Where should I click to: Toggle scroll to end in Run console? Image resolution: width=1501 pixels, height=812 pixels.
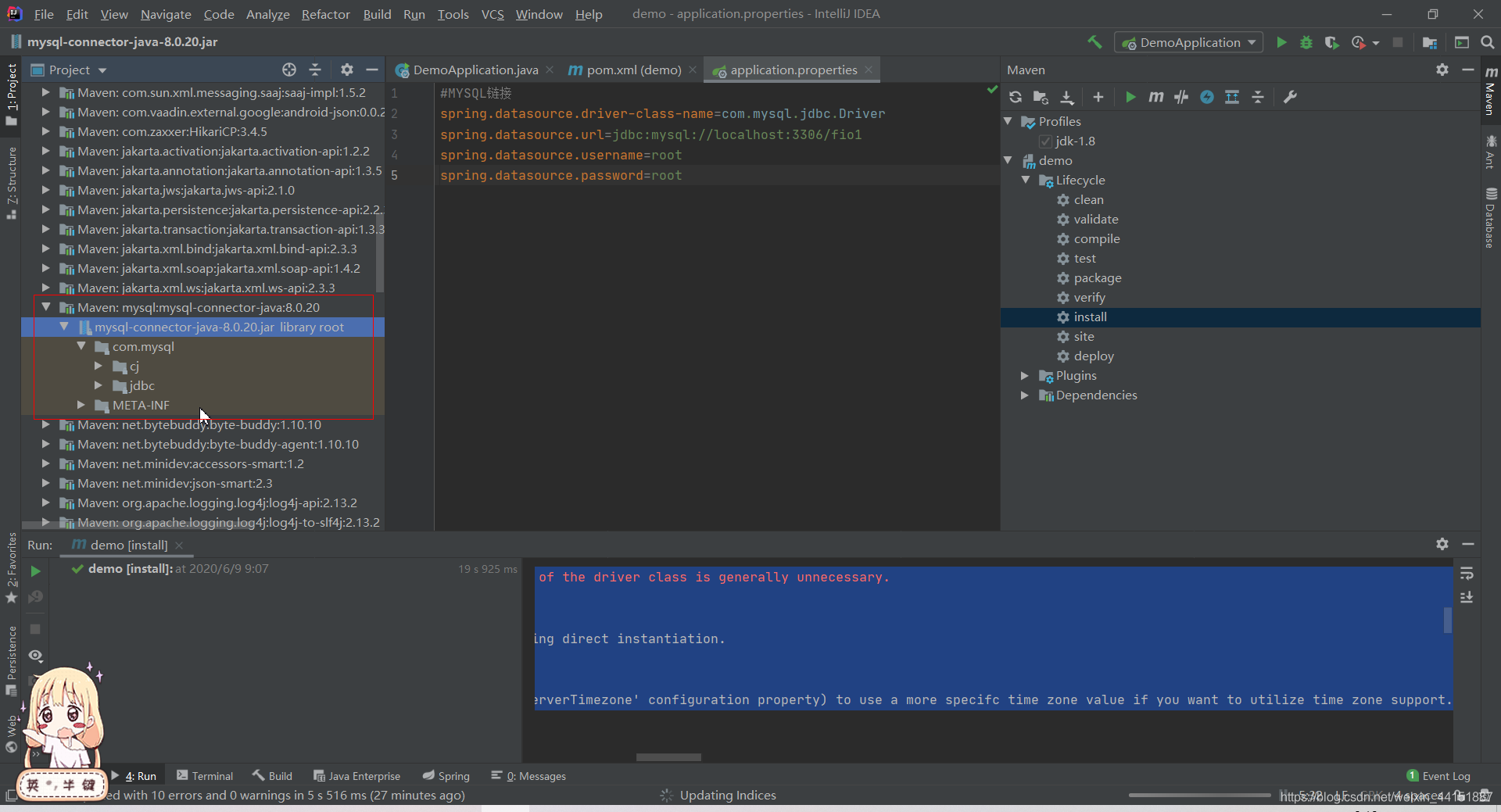coord(1467,597)
